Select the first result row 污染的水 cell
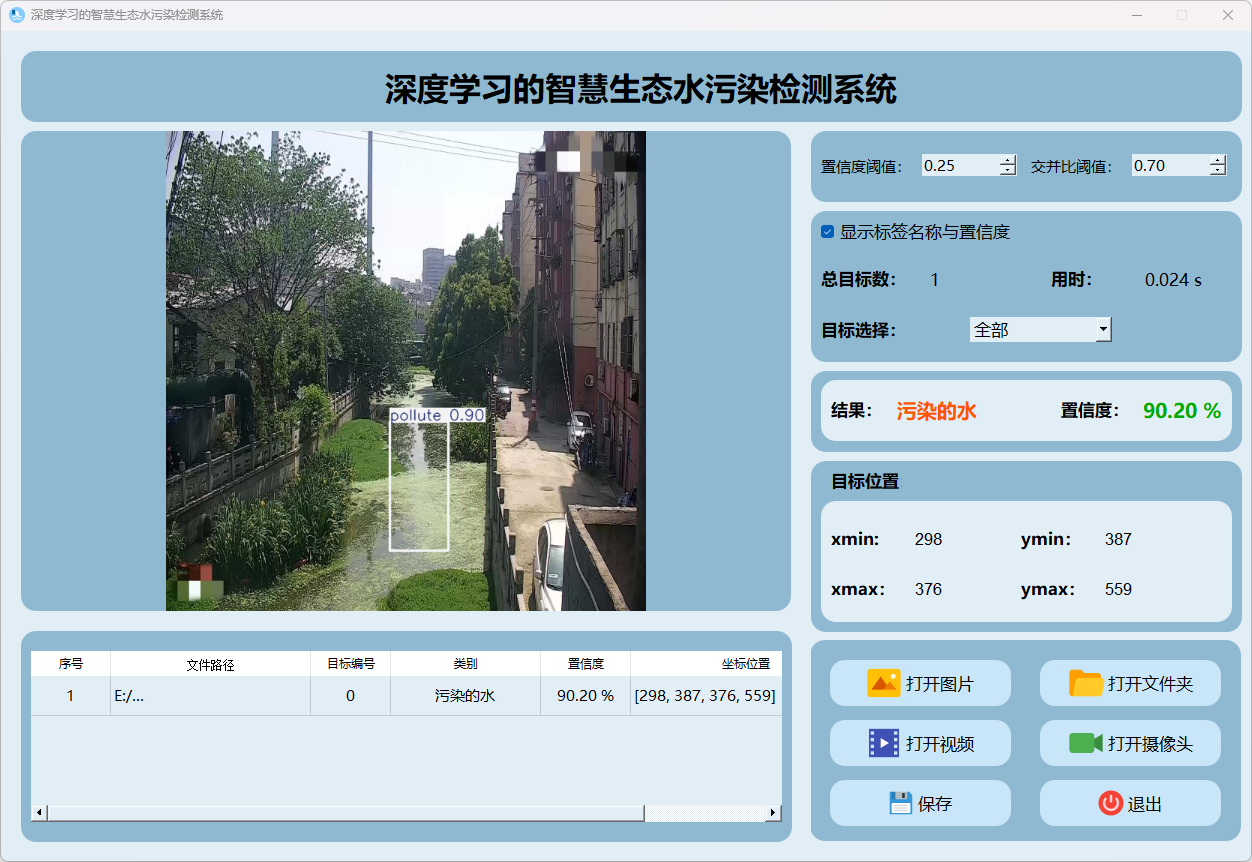This screenshot has height=862, width=1252. pyautogui.click(x=465, y=696)
